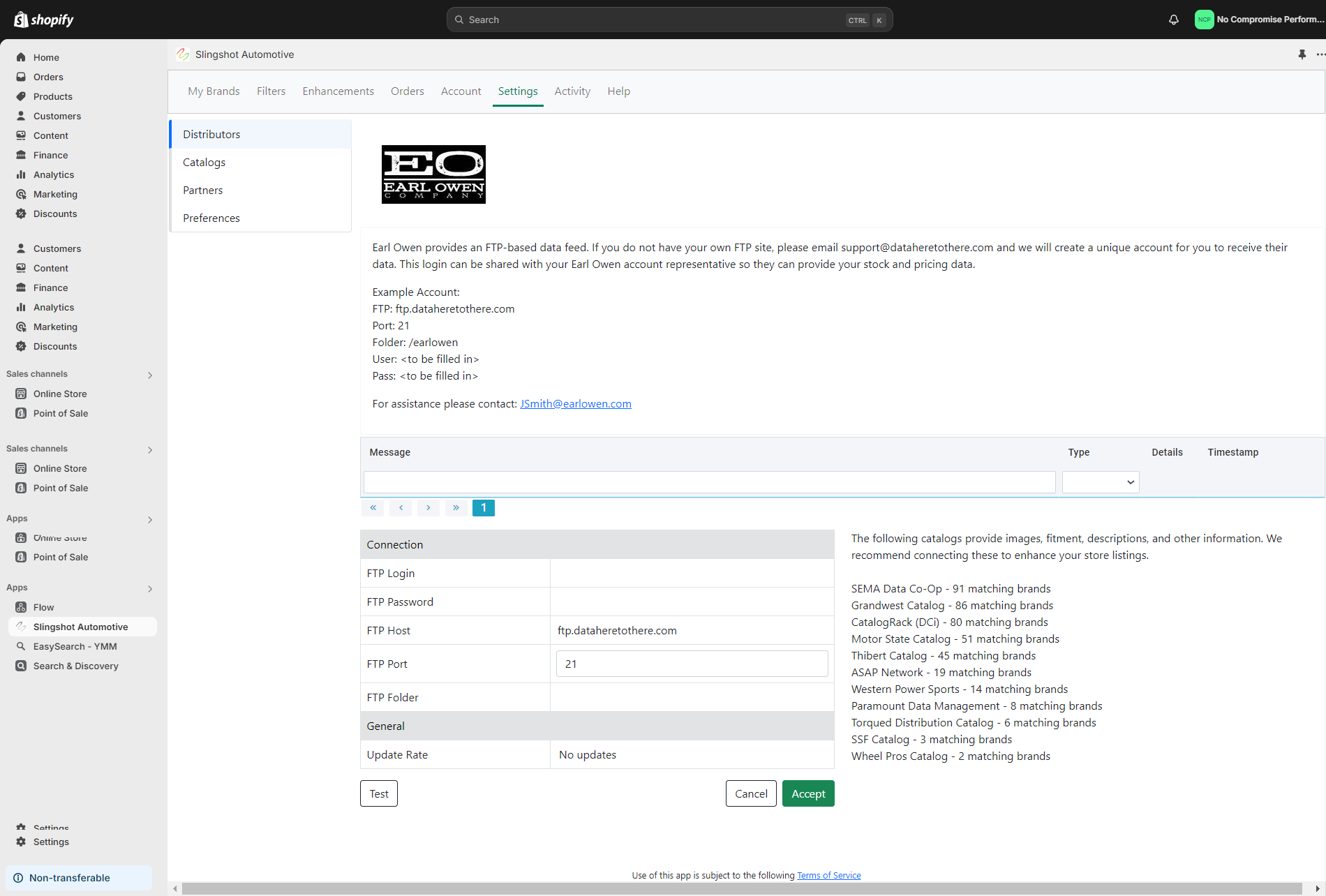Select Partners in the settings menu
Viewport: 1326px width, 896px height.
coord(260,190)
